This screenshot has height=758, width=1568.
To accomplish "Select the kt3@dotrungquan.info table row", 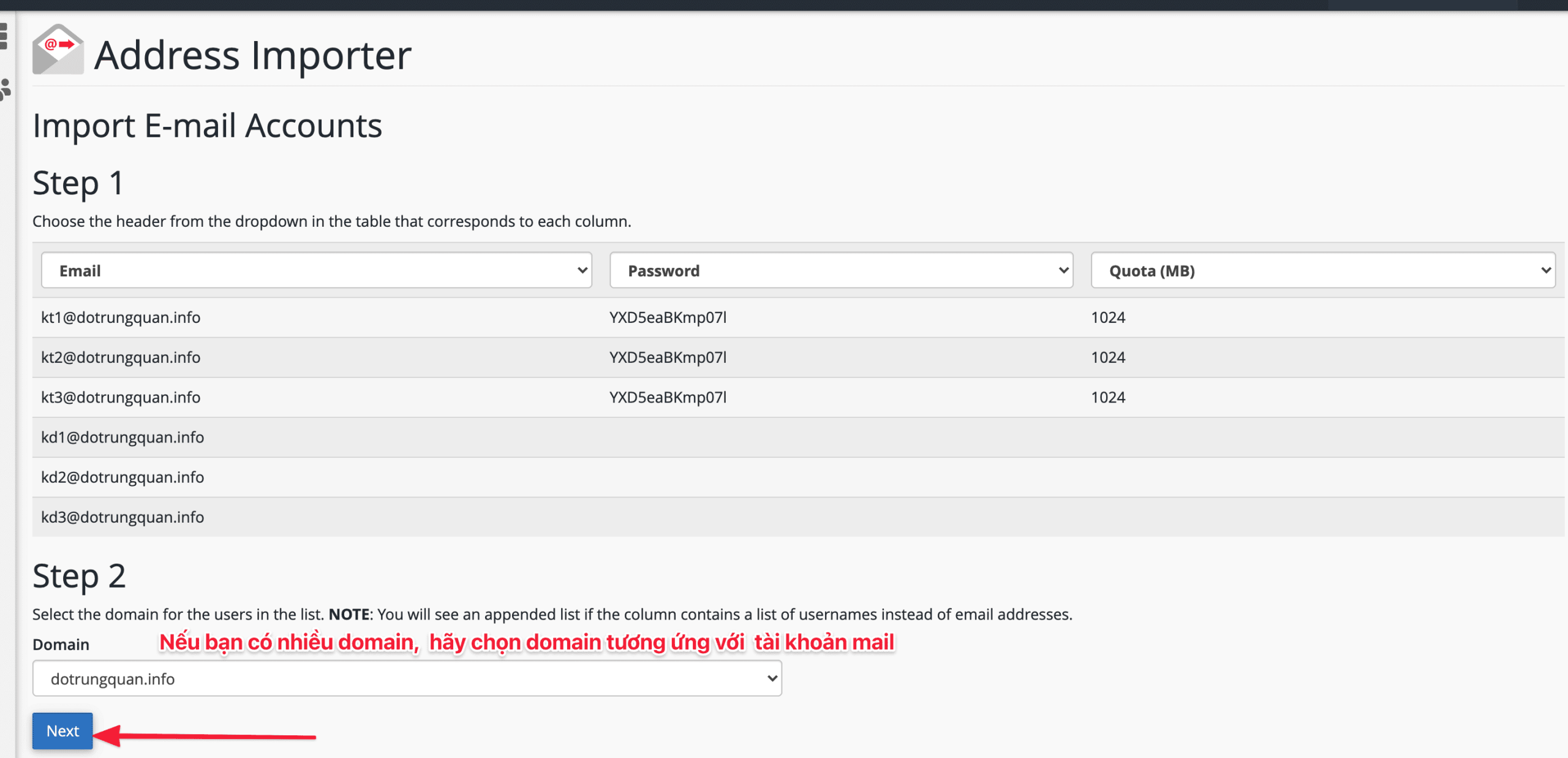I will 367,397.
